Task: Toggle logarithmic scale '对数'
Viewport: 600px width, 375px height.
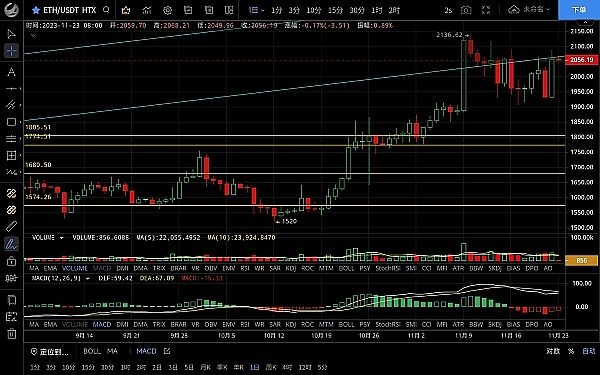Action: [x=553, y=351]
